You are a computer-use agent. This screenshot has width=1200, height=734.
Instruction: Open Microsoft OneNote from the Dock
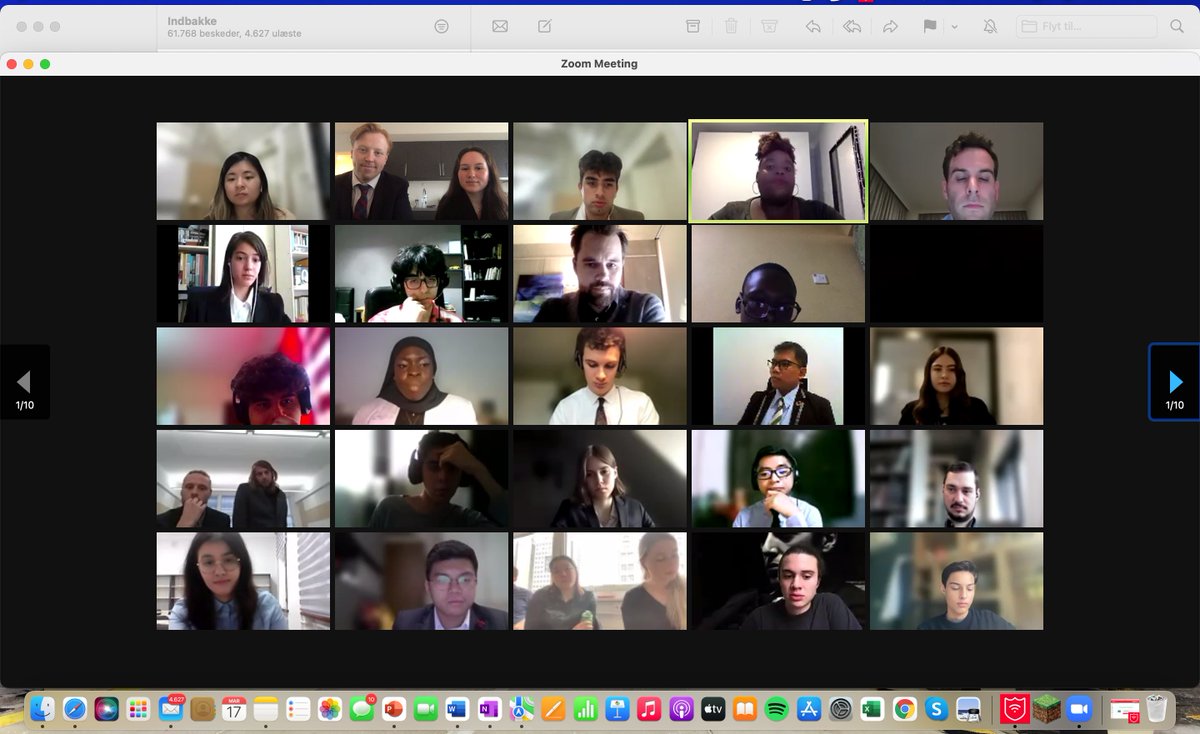point(489,709)
